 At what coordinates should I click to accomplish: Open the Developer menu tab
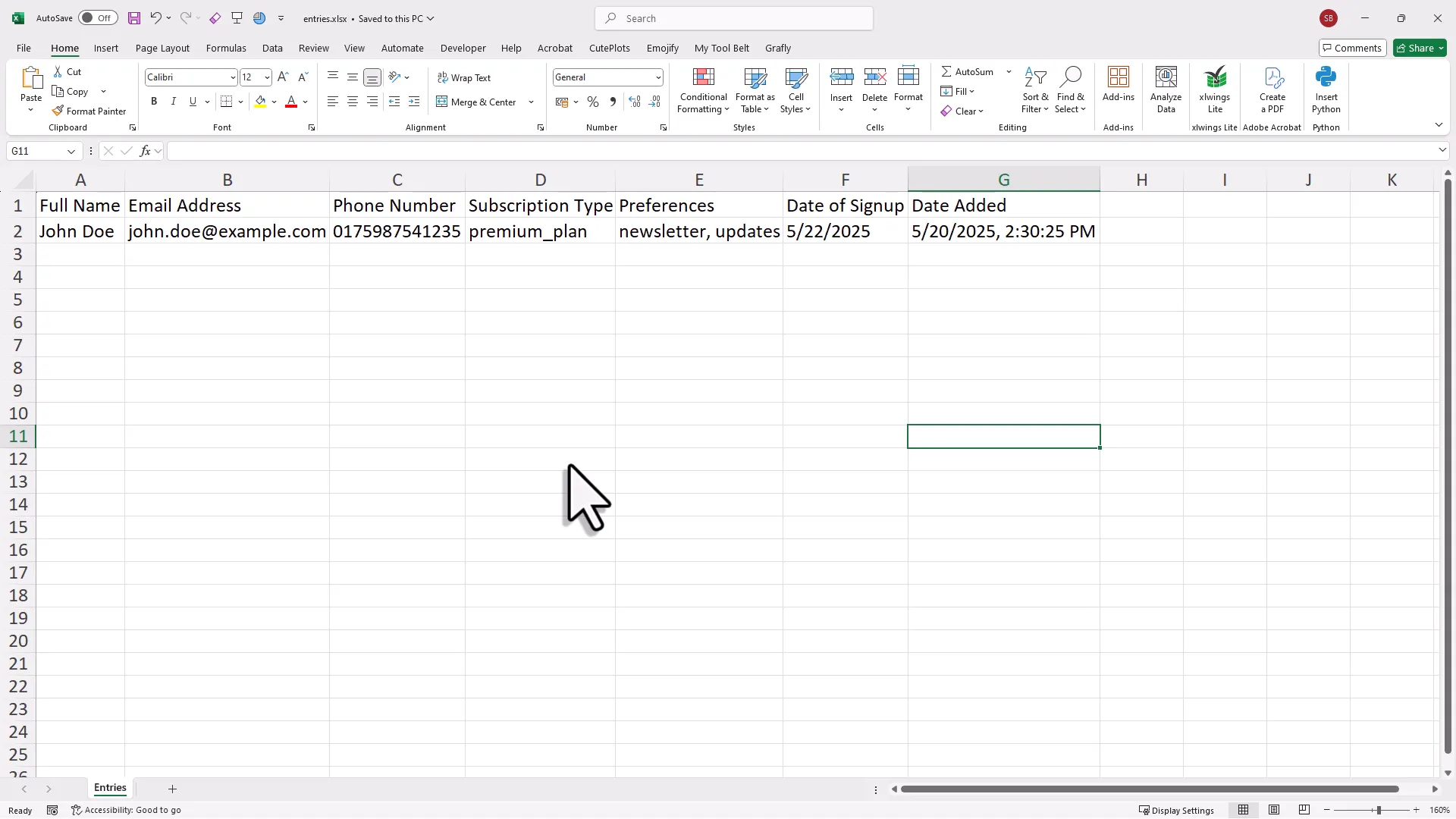(x=463, y=48)
